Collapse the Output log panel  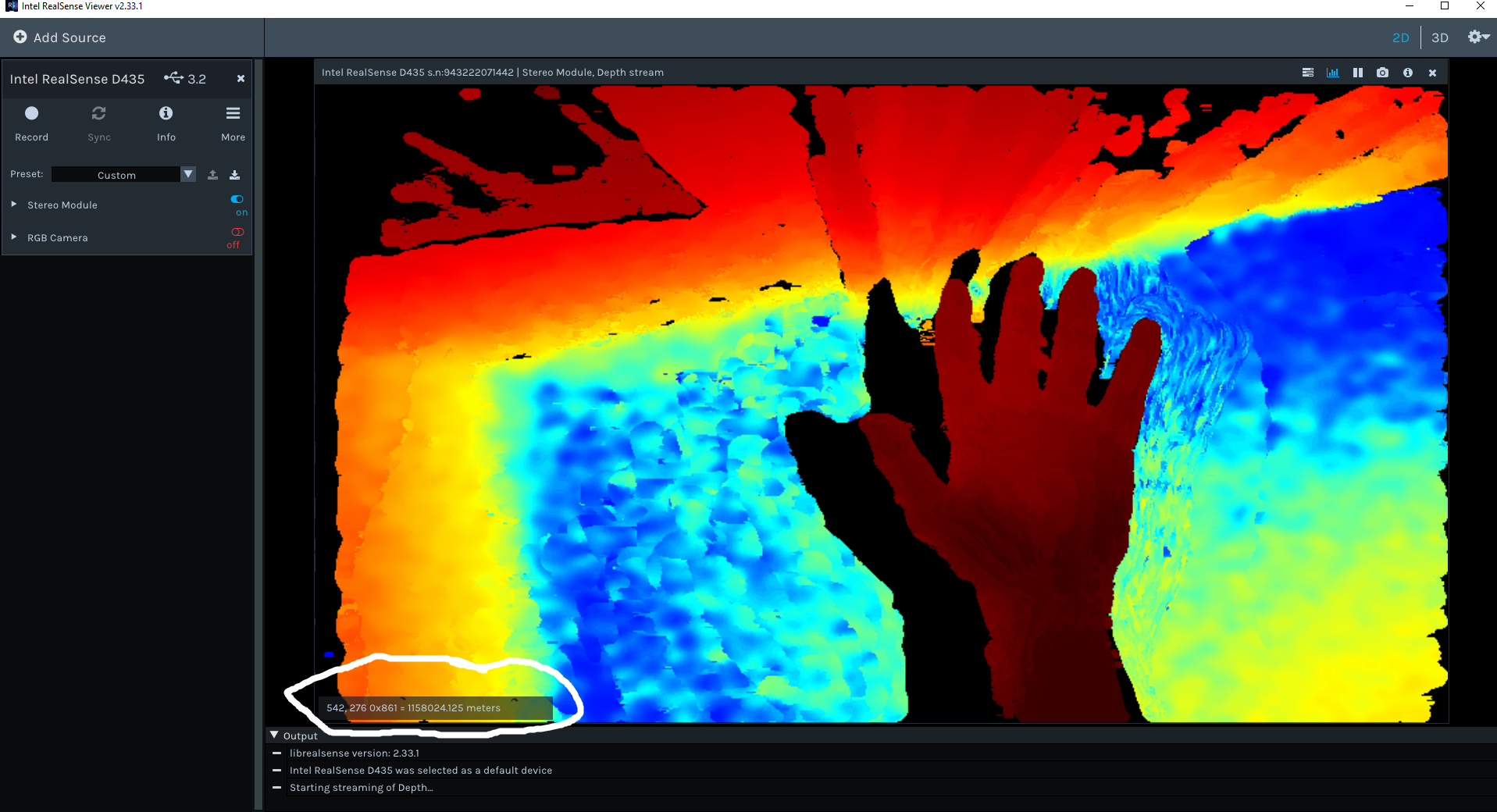click(x=274, y=735)
